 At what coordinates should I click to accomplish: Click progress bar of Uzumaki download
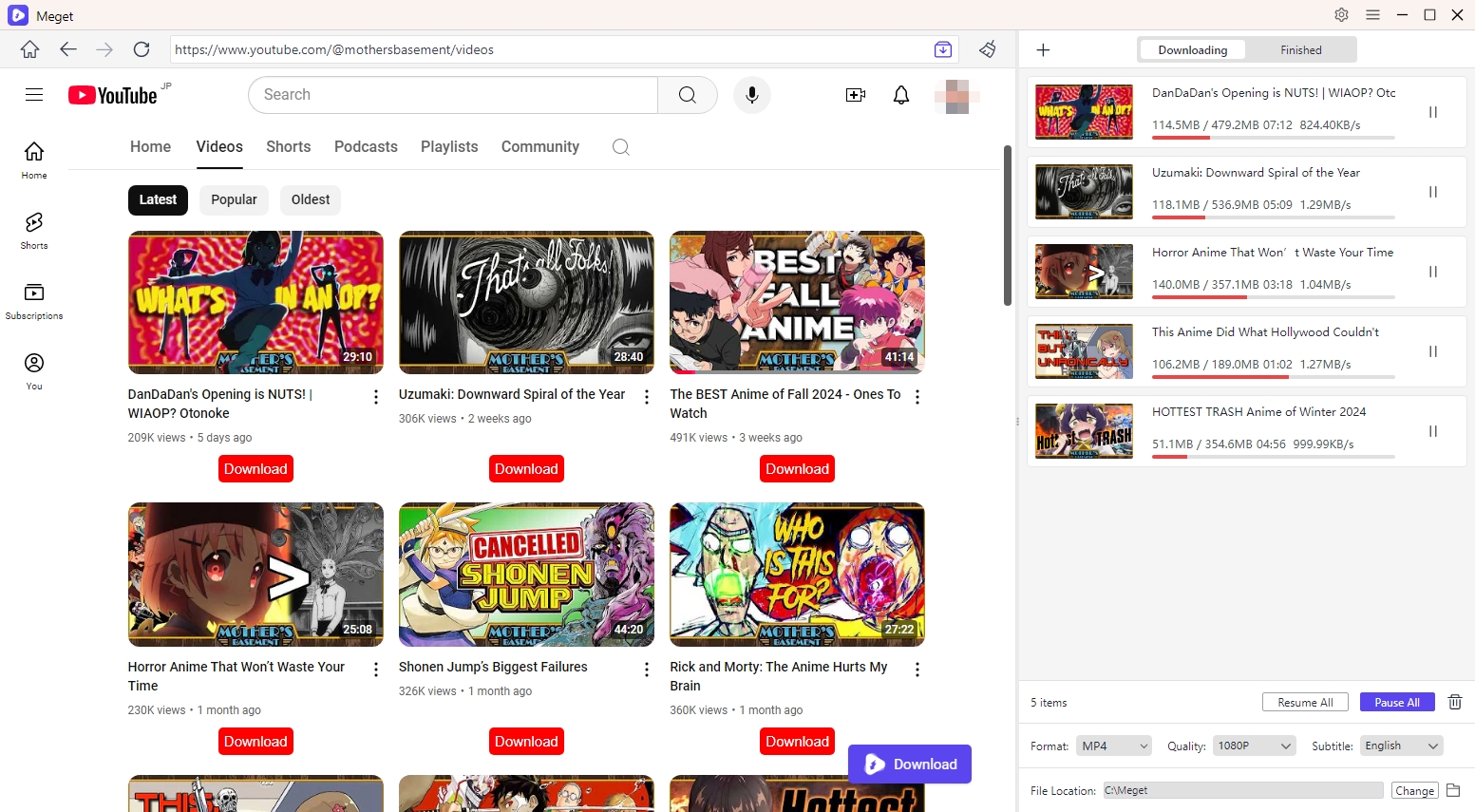coord(1274,217)
